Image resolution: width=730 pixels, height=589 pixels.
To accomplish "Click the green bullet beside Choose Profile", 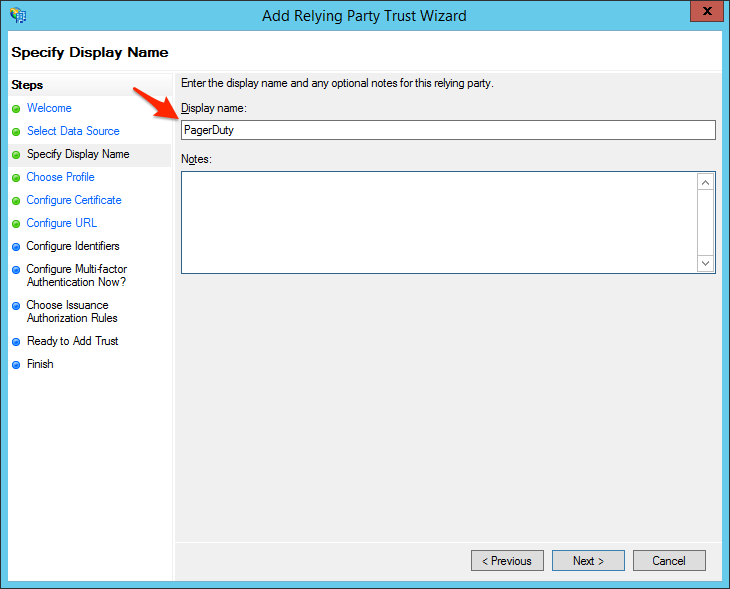I will 16,177.
